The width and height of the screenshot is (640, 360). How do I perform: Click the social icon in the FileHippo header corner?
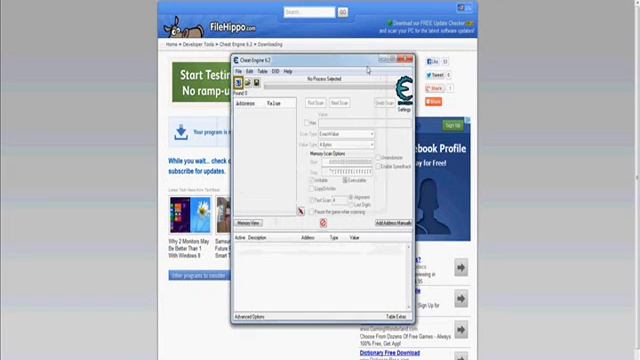(x=461, y=7)
